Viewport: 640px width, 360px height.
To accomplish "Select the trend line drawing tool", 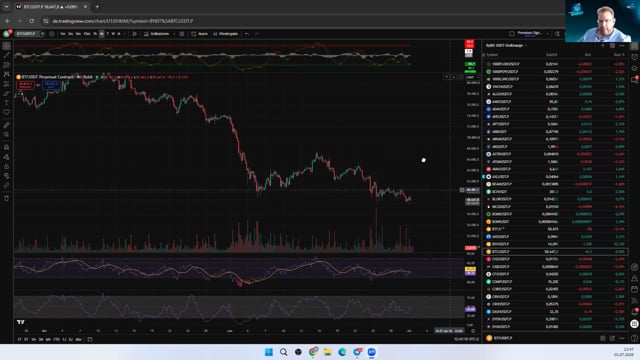I will [x=7, y=56].
